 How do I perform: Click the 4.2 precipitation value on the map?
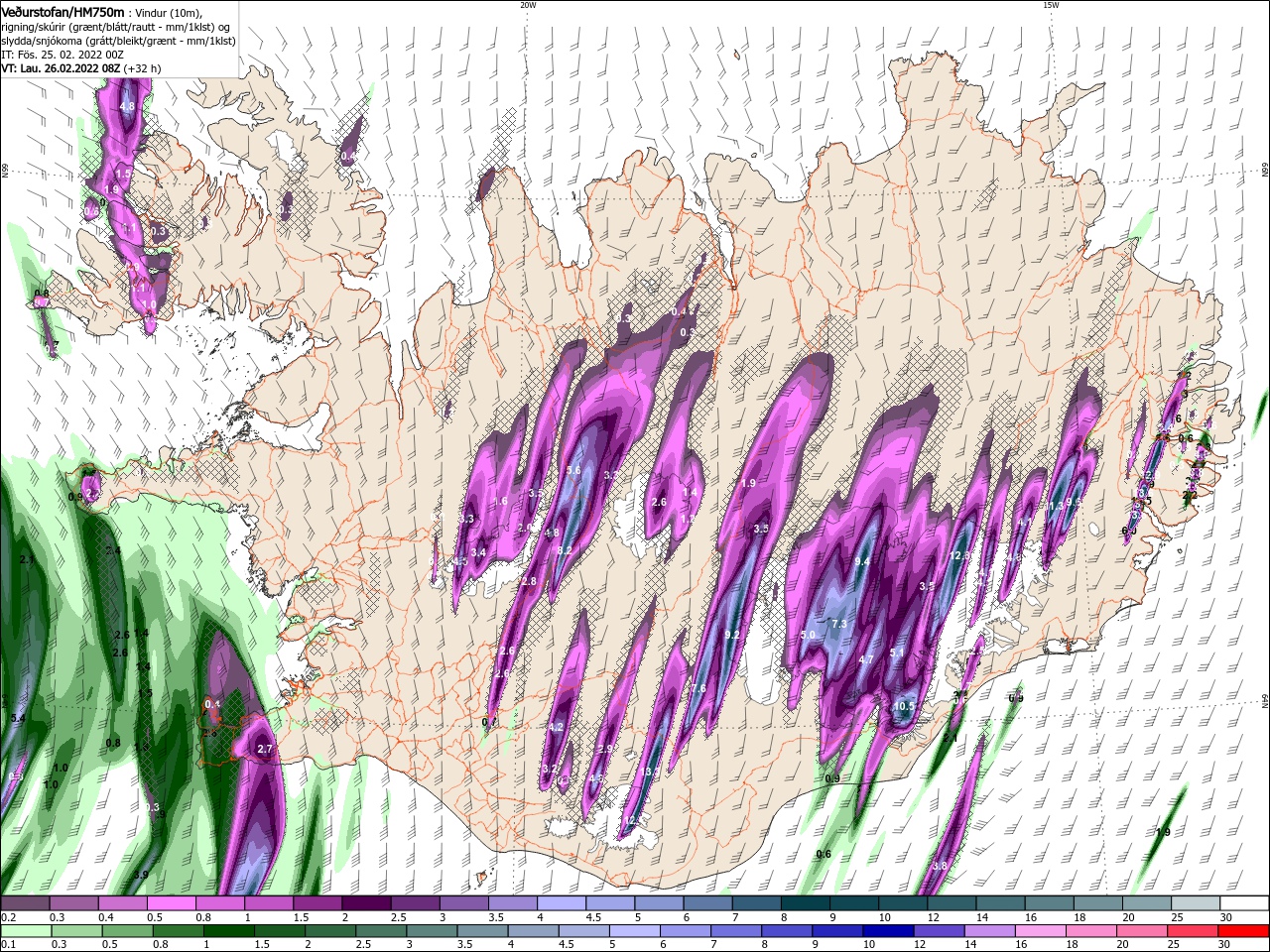coord(556,727)
